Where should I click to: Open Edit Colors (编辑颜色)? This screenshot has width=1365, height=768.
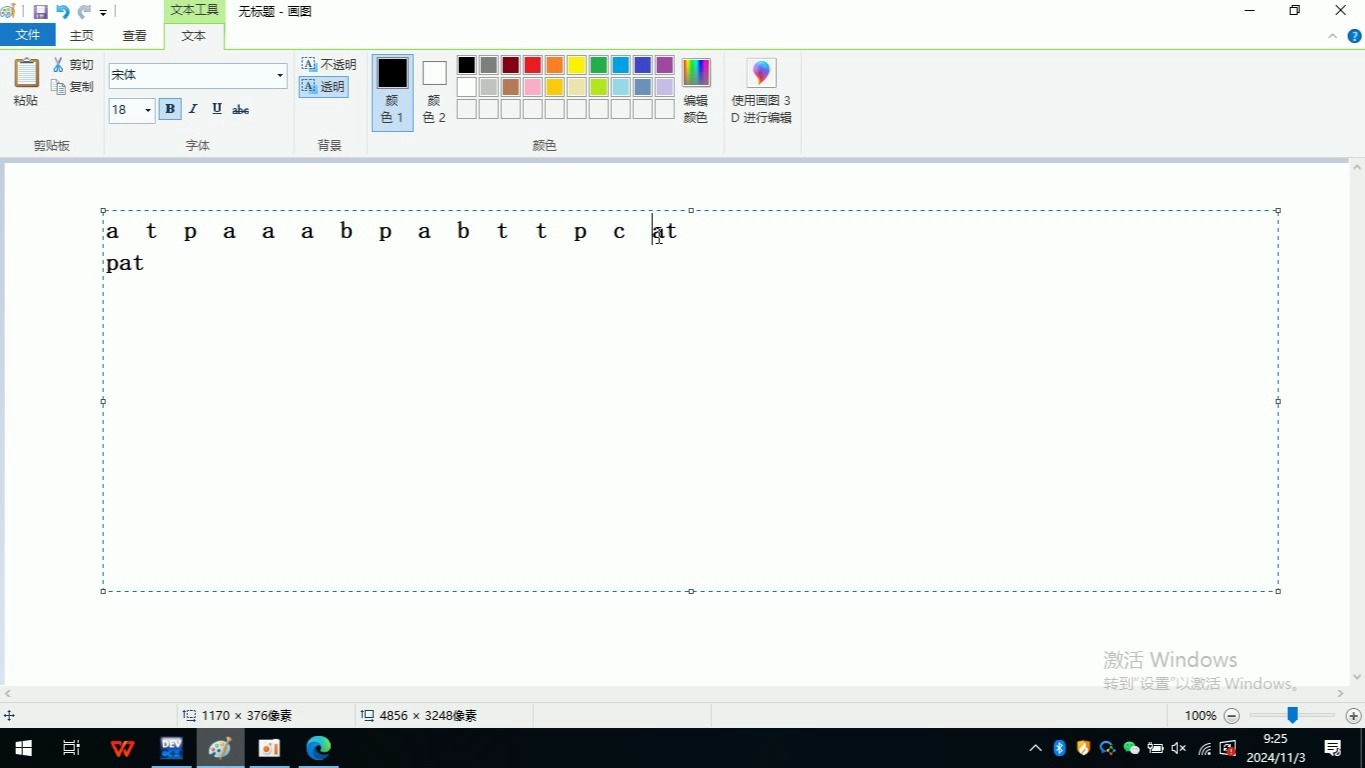(696, 91)
